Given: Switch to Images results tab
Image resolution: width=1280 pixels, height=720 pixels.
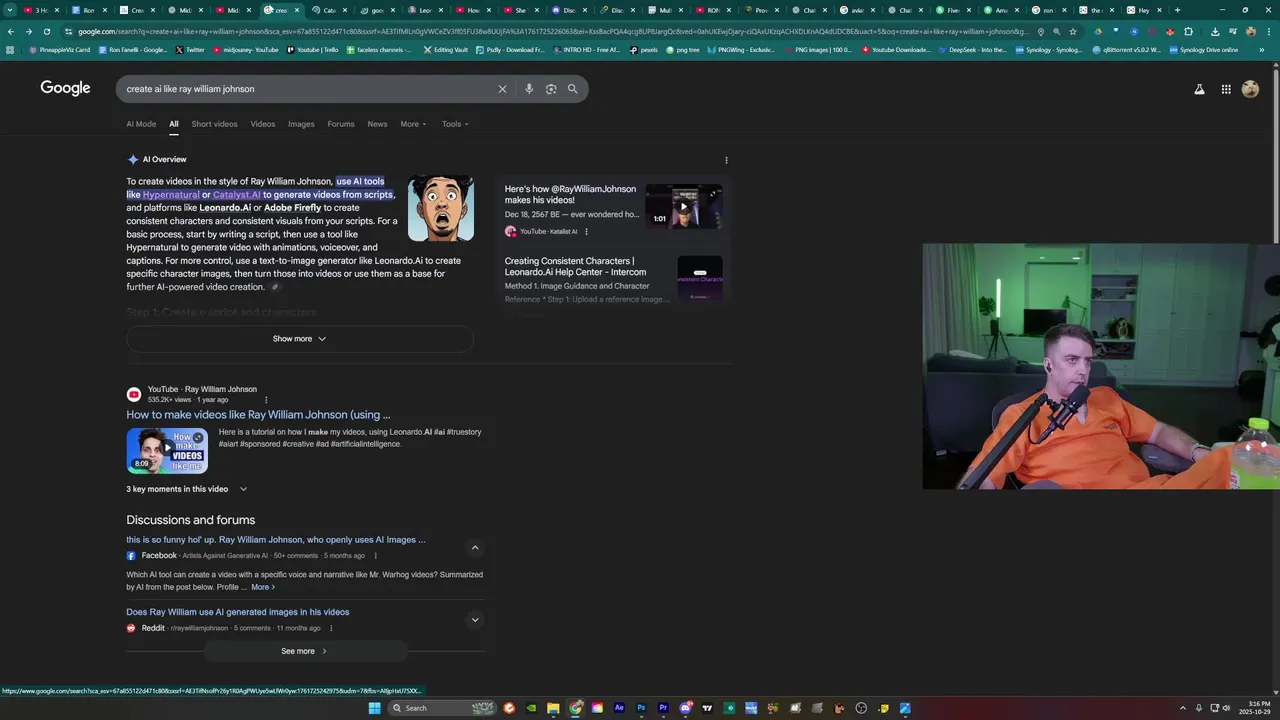Looking at the screenshot, I should click(x=301, y=124).
